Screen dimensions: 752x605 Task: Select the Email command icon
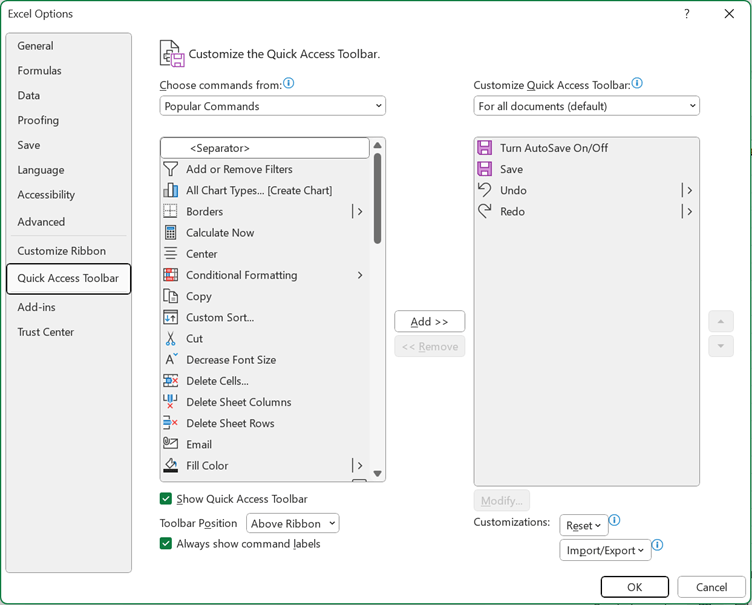[170, 444]
